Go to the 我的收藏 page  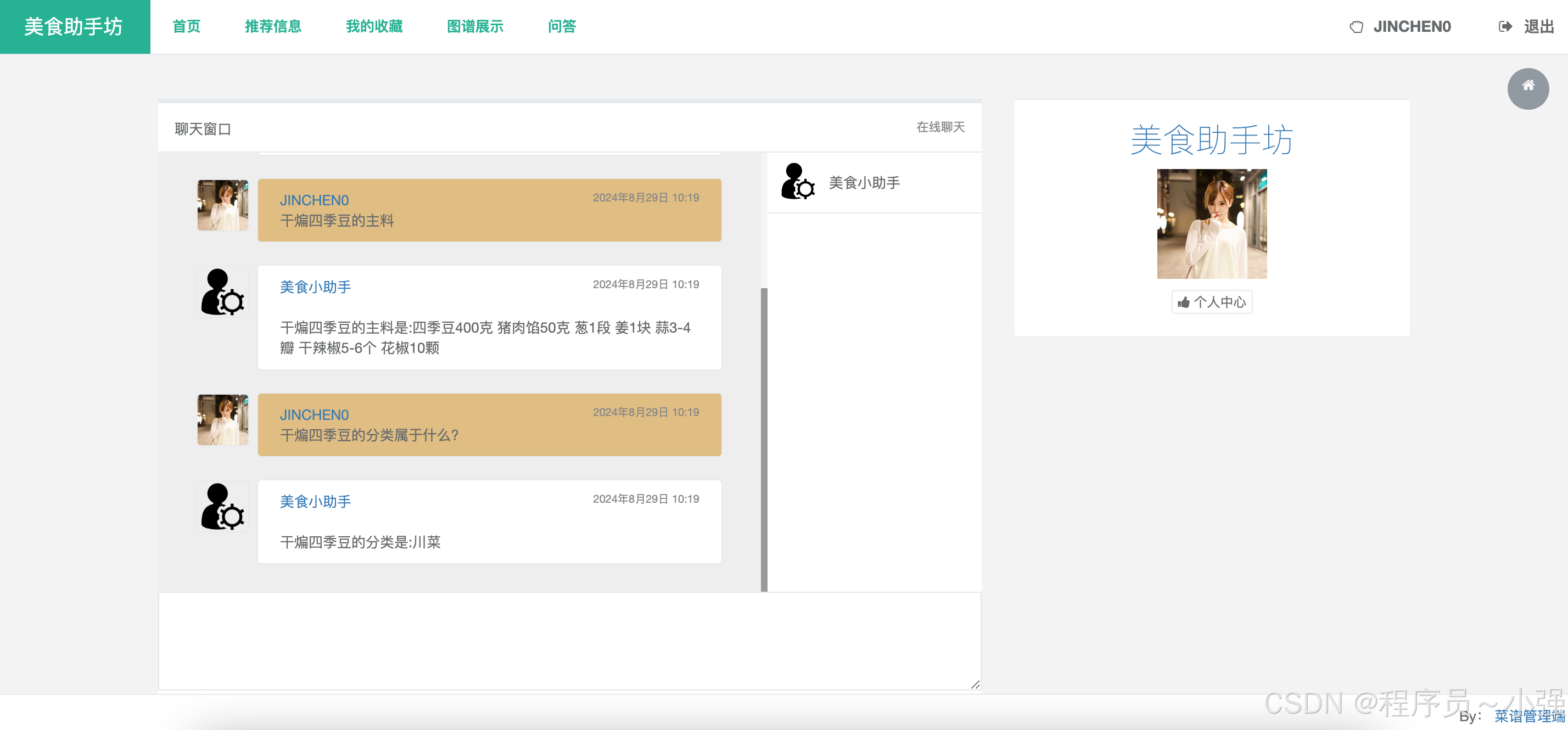click(374, 27)
